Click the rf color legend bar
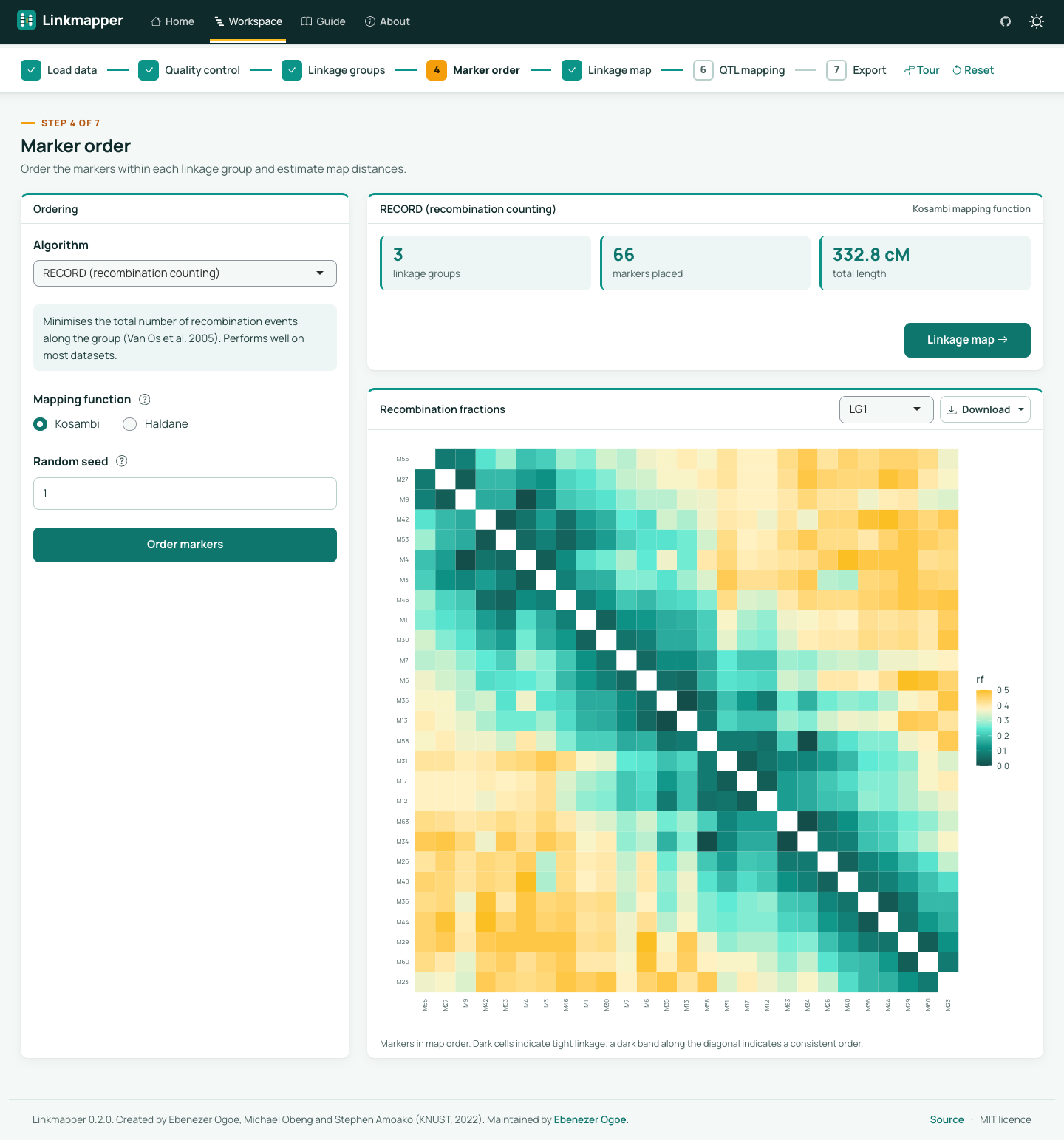Image resolution: width=1064 pixels, height=1140 pixels. point(983,728)
